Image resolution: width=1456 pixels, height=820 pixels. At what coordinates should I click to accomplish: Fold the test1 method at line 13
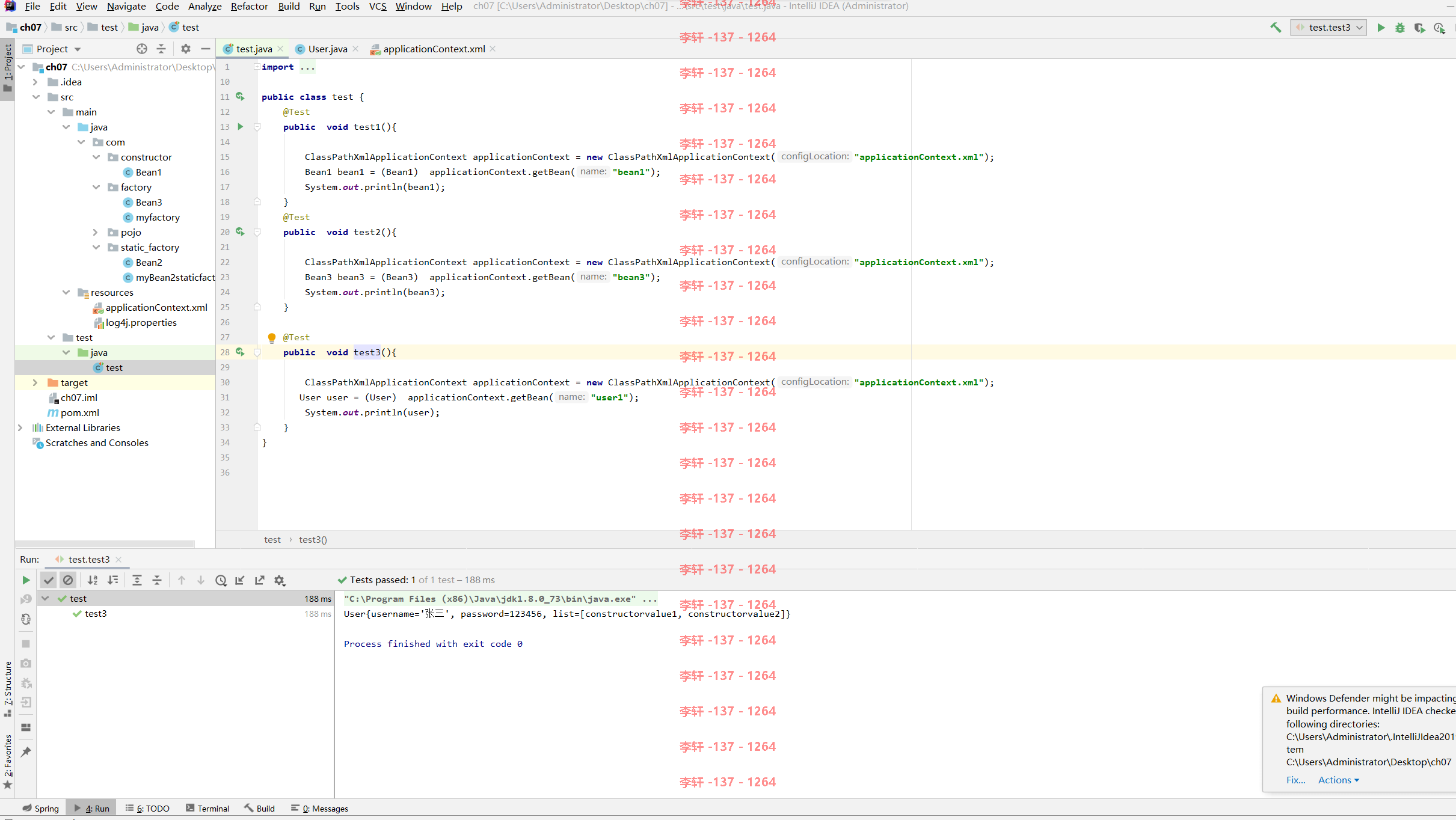pos(257,127)
